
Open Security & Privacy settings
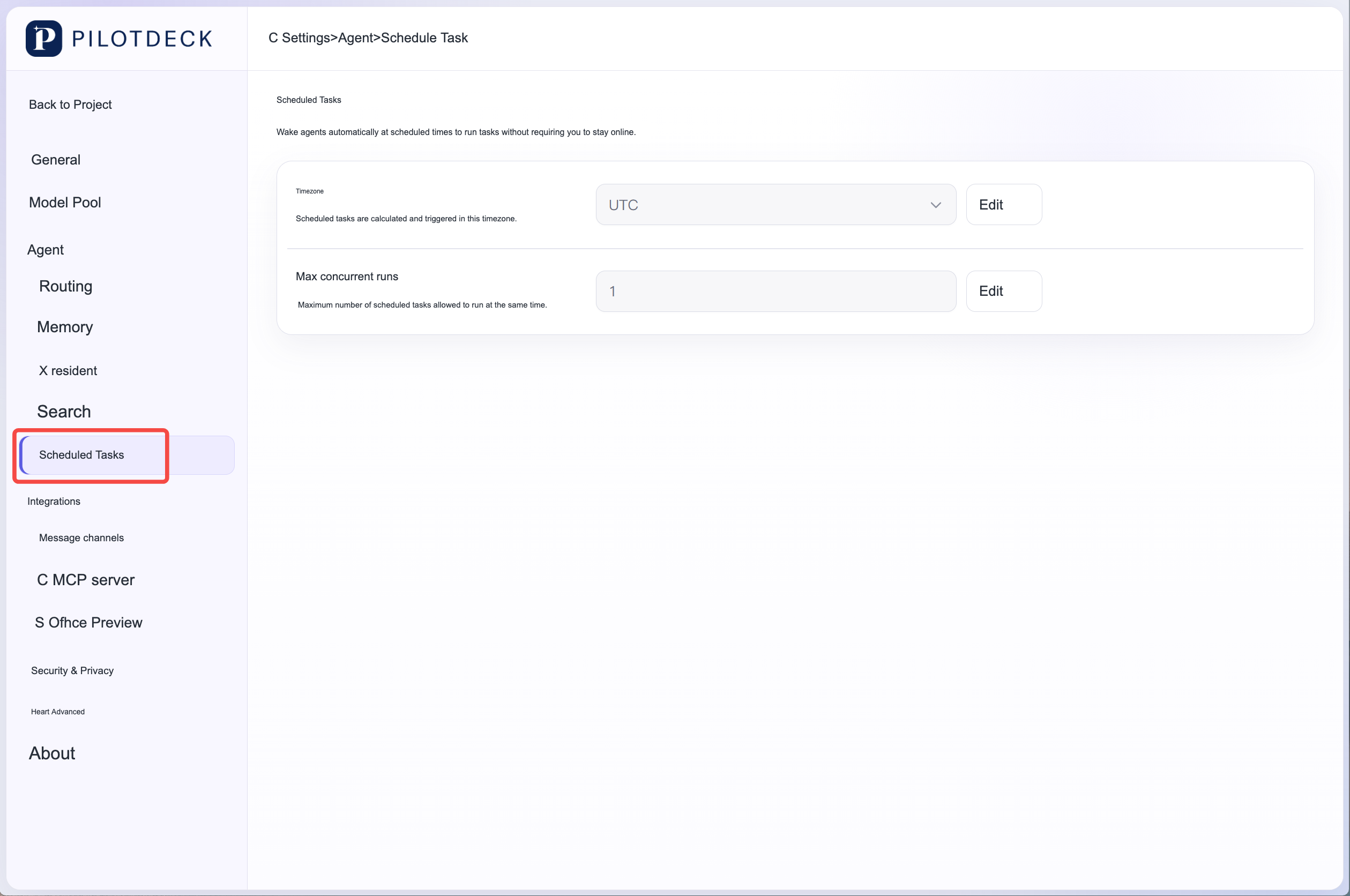[x=72, y=670]
